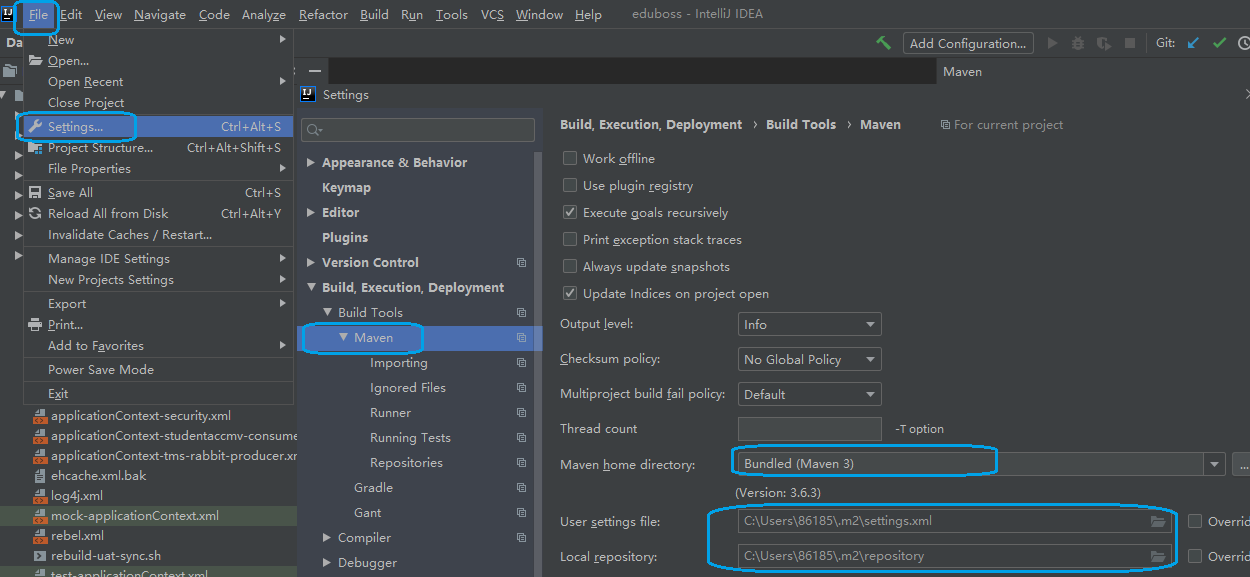The height and width of the screenshot is (577, 1250).
Task: Click the Run play icon in toolbar
Action: point(1052,43)
